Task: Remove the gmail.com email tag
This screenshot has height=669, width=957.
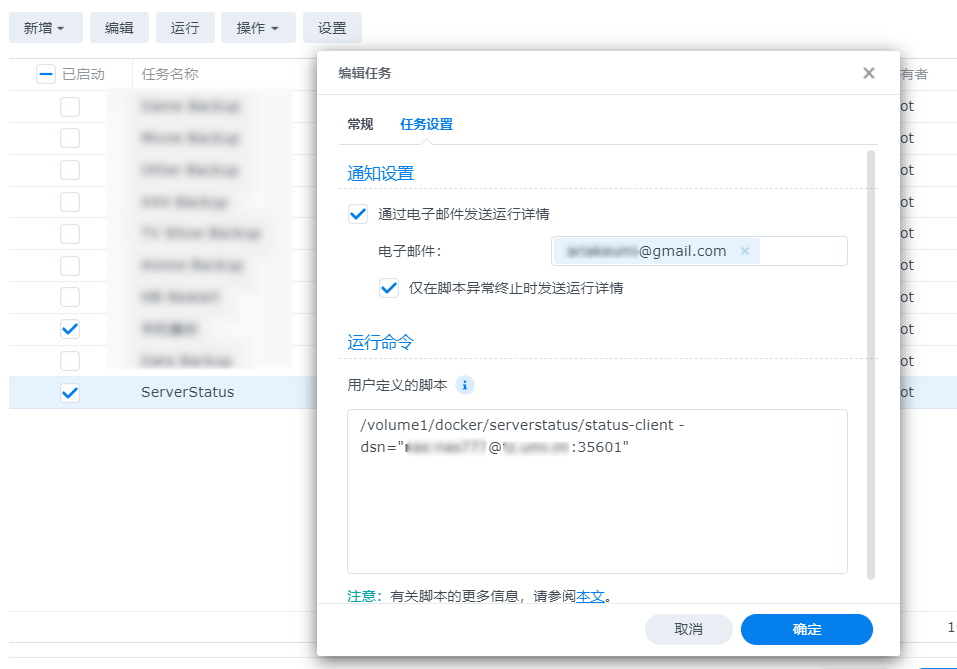Action: pos(744,252)
